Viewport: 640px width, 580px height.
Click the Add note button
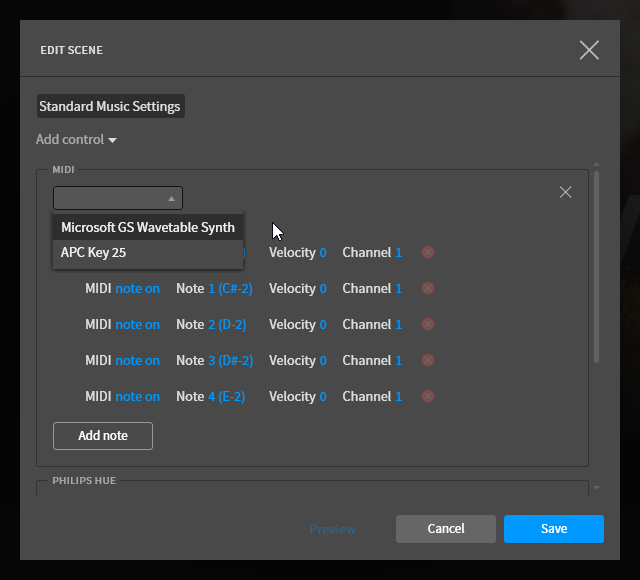pyautogui.click(x=103, y=436)
